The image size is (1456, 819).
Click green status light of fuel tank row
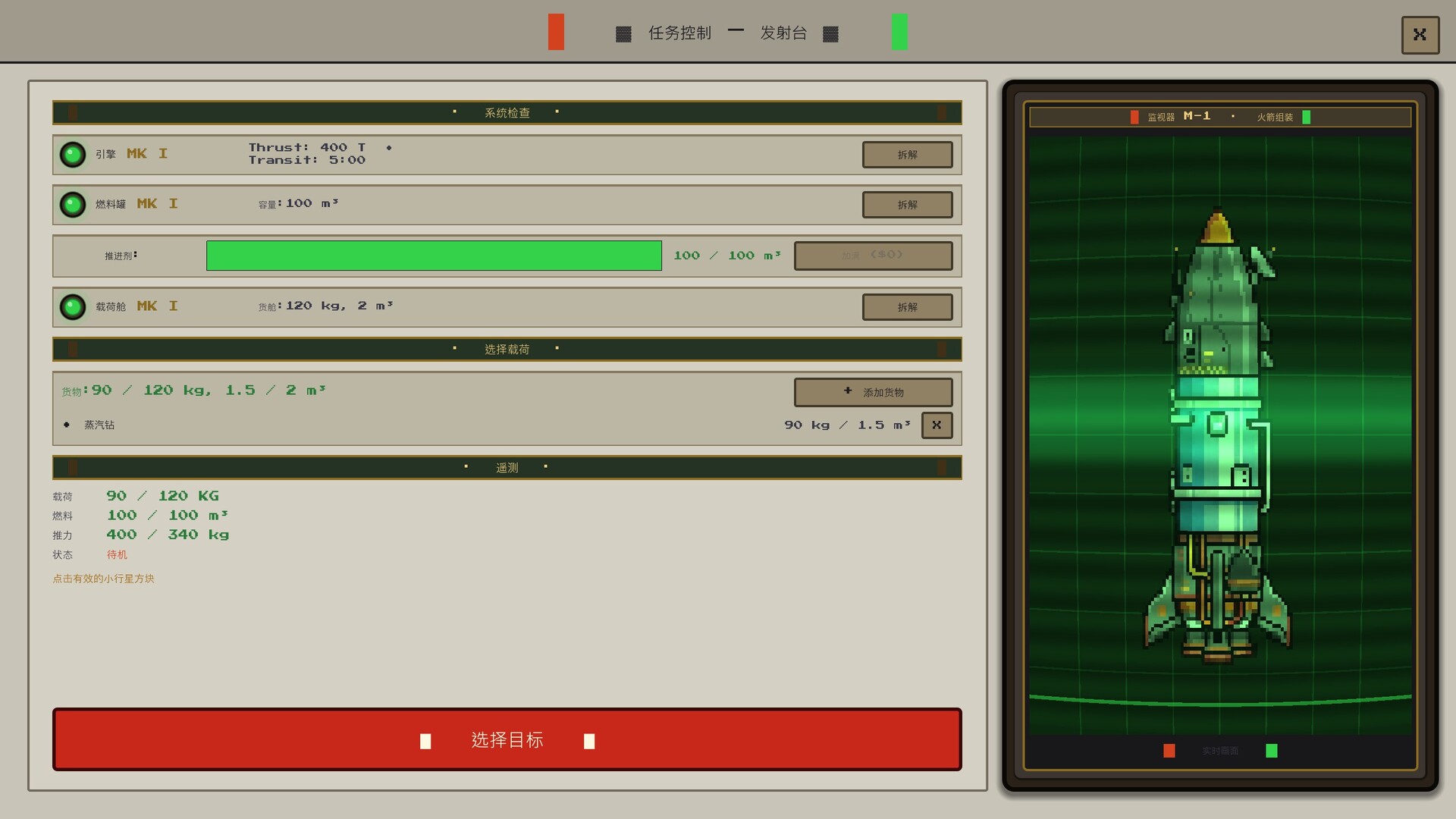(x=73, y=205)
